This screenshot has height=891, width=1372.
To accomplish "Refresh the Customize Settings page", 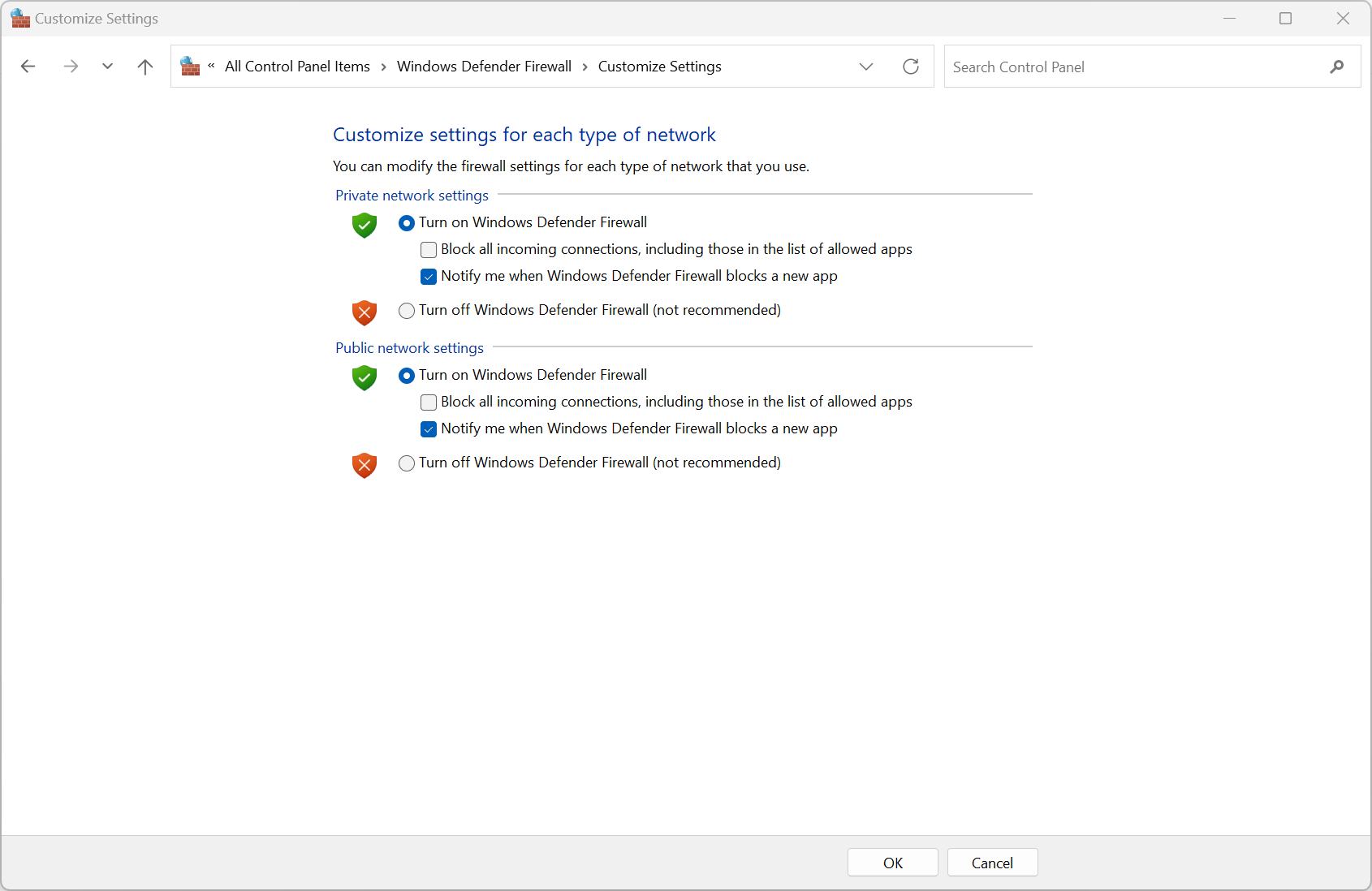I will click(911, 67).
